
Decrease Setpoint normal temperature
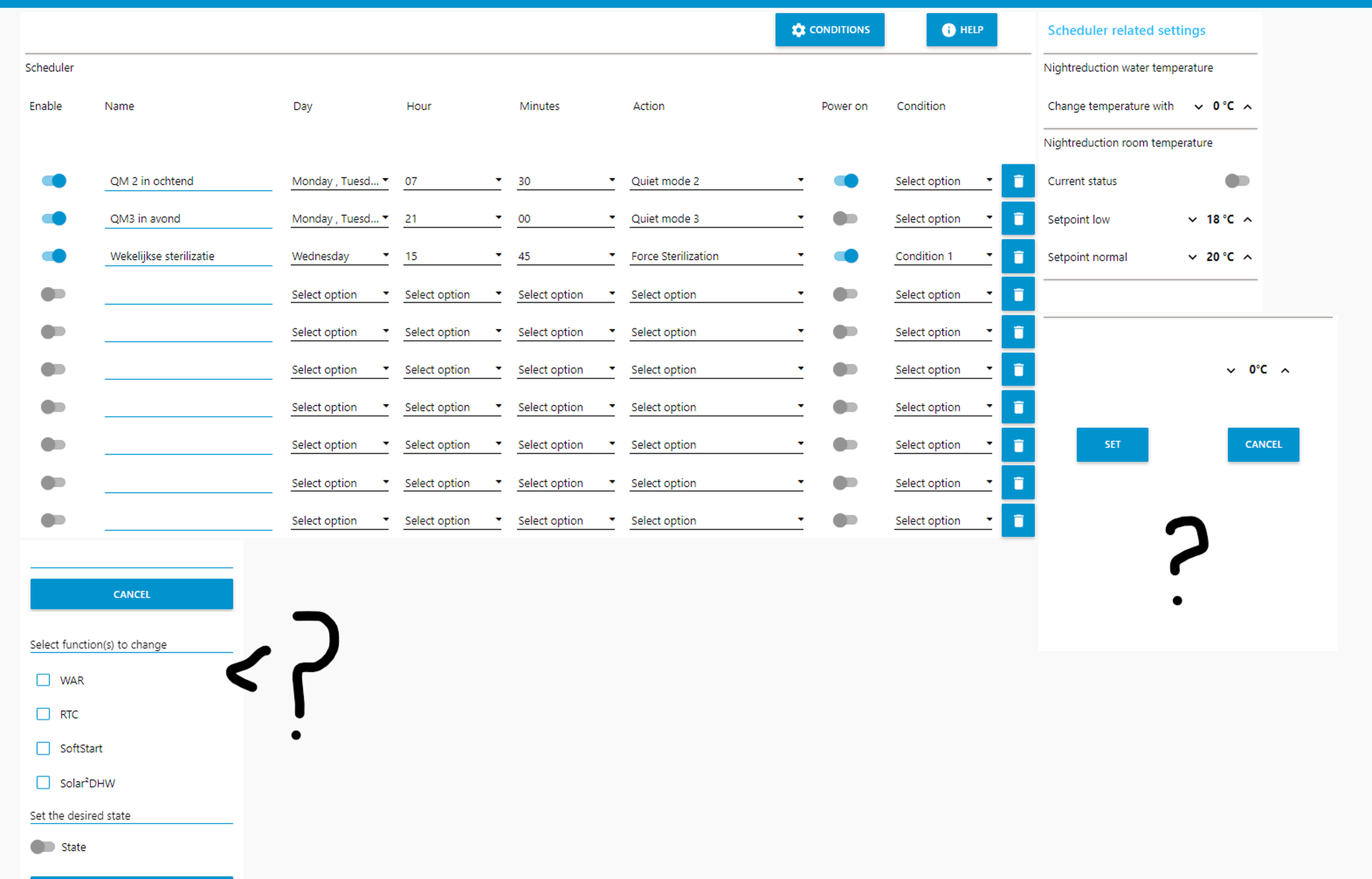(x=1192, y=257)
